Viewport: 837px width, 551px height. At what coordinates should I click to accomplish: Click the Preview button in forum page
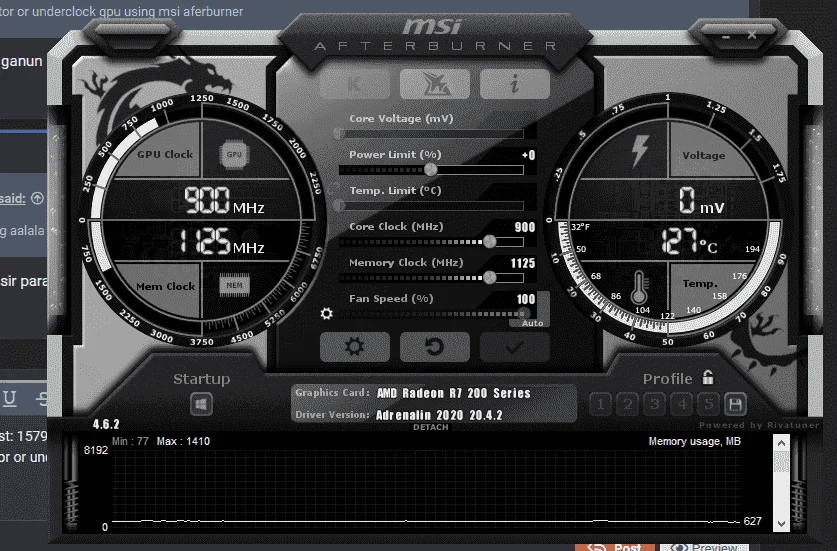[x=704, y=548]
